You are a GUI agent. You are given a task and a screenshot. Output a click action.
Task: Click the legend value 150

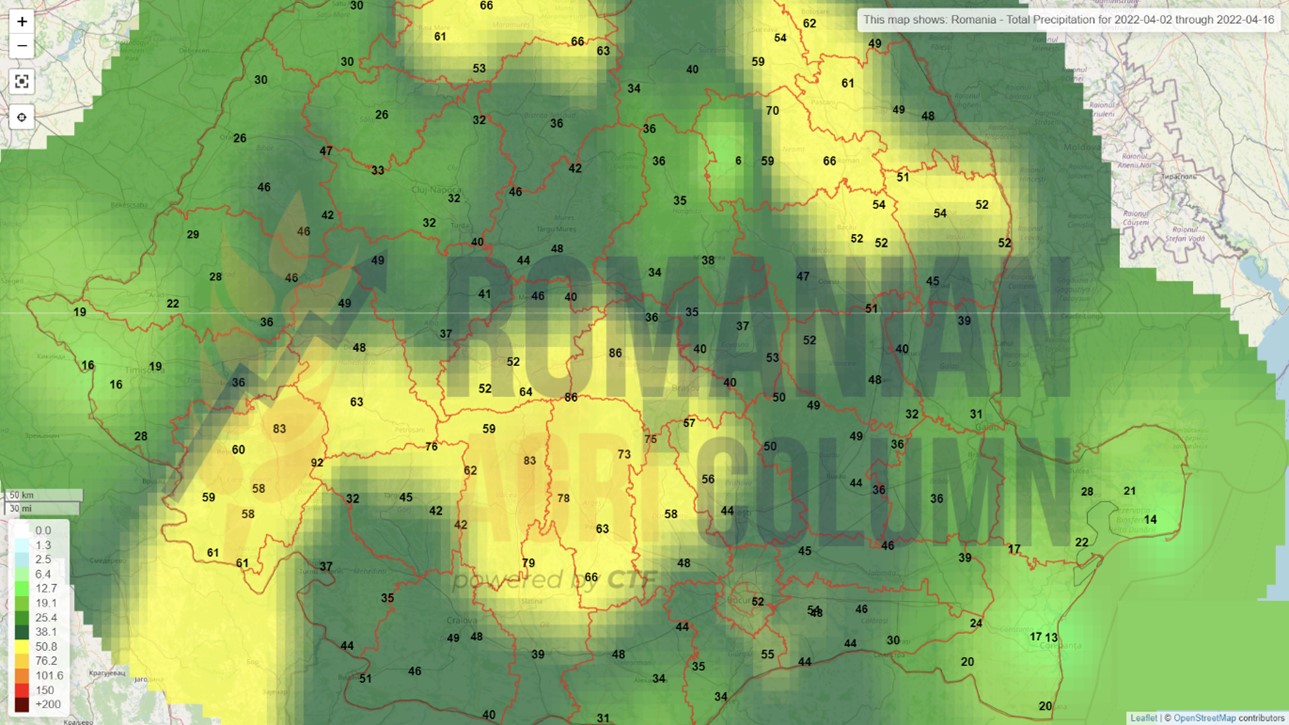[x=45, y=691]
